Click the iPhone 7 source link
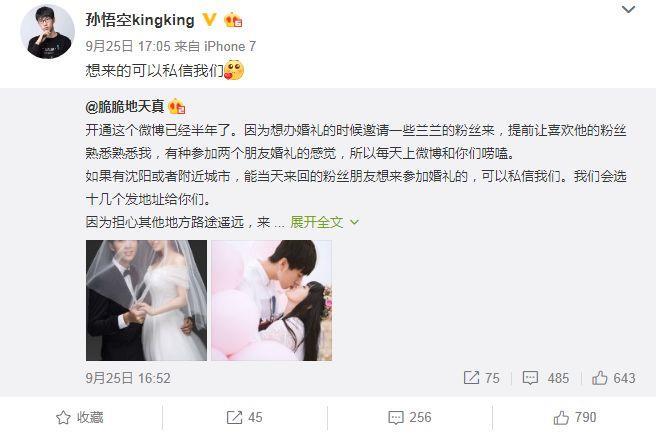656x434 pixels. coord(230,46)
